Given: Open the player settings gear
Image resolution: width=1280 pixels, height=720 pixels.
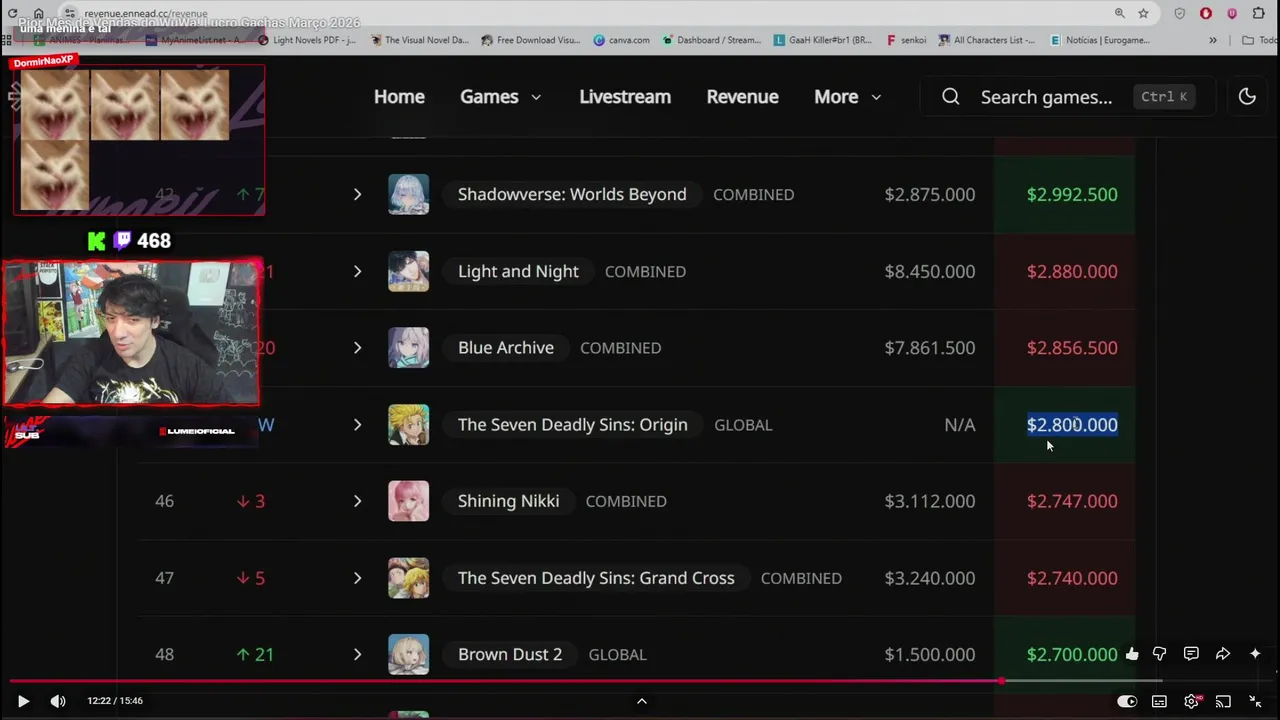Looking at the screenshot, I should [x=1191, y=701].
